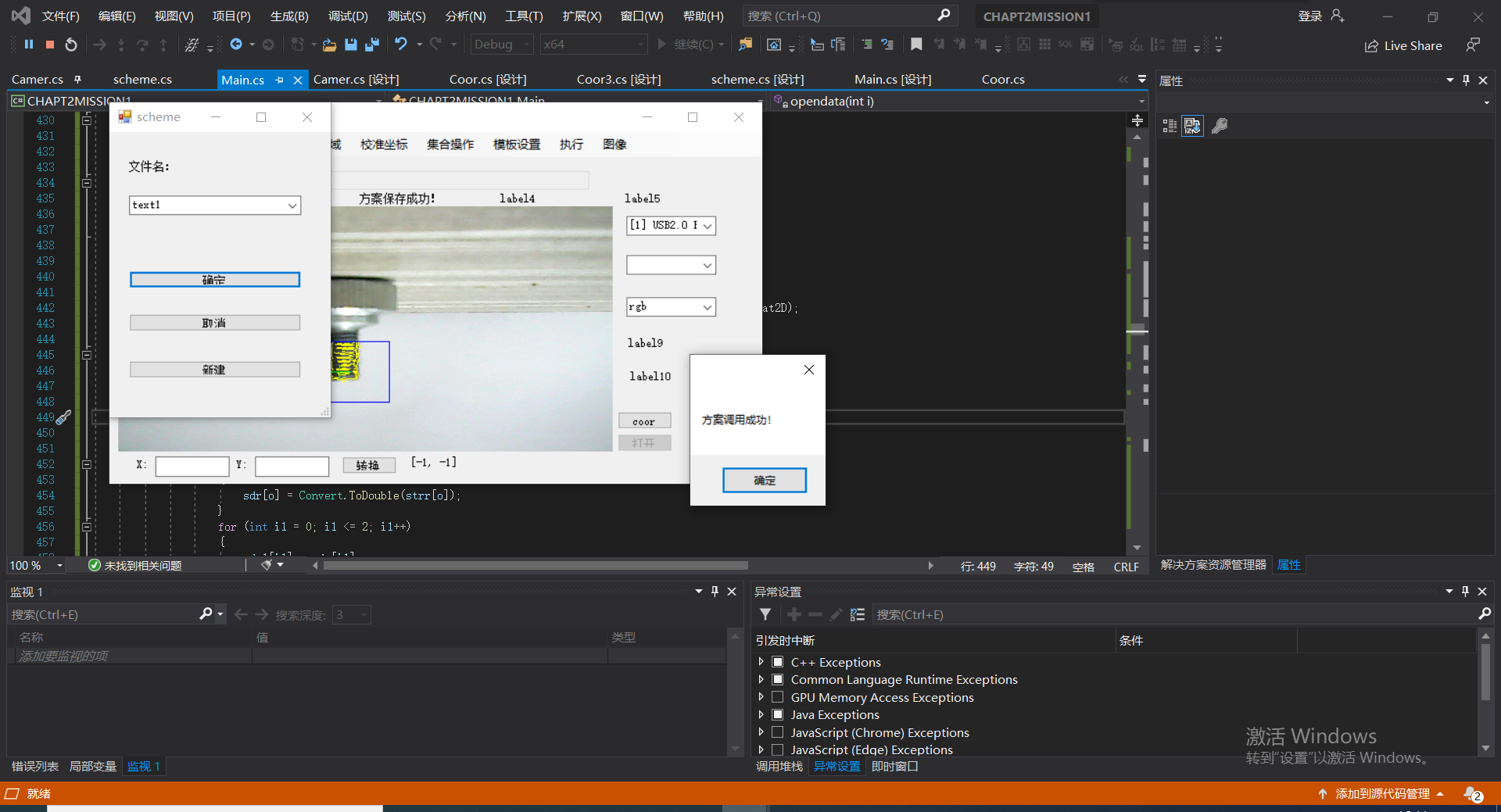Open the 调试(D) menu

coord(348,16)
